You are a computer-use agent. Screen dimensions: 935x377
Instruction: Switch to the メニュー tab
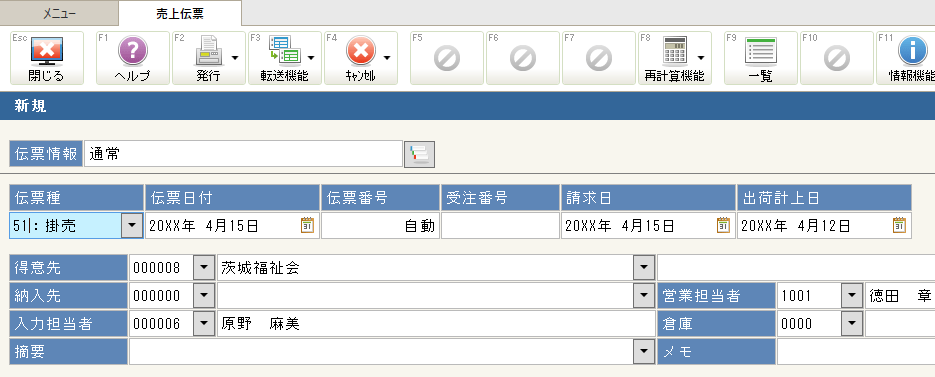tap(59, 14)
